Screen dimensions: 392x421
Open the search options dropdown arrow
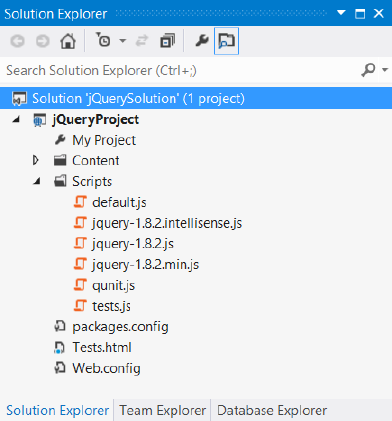[x=385, y=70]
